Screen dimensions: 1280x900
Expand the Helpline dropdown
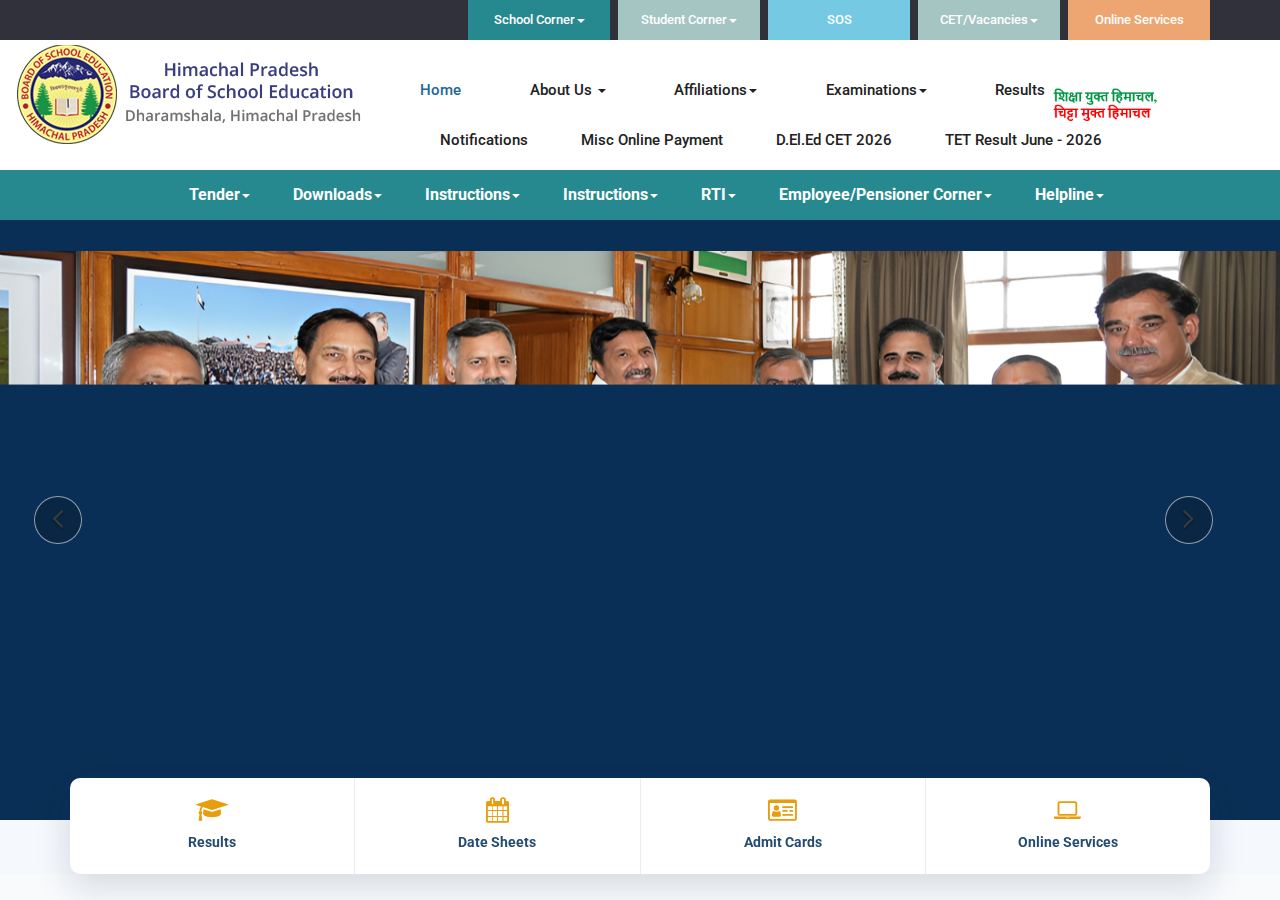coord(1069,195)
